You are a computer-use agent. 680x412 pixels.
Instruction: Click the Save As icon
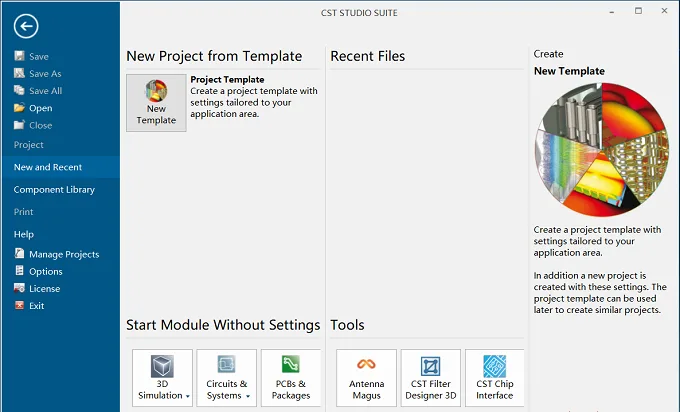(19, 73)
